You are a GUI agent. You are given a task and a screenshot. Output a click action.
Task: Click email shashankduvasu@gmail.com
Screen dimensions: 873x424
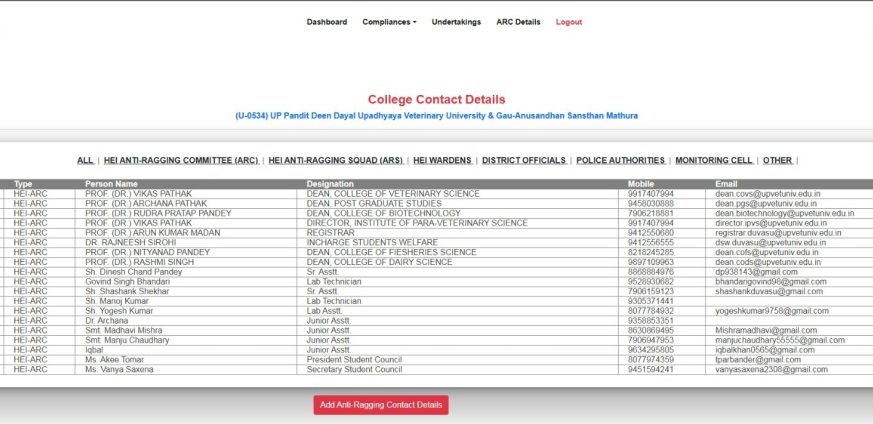pos(769,292)
